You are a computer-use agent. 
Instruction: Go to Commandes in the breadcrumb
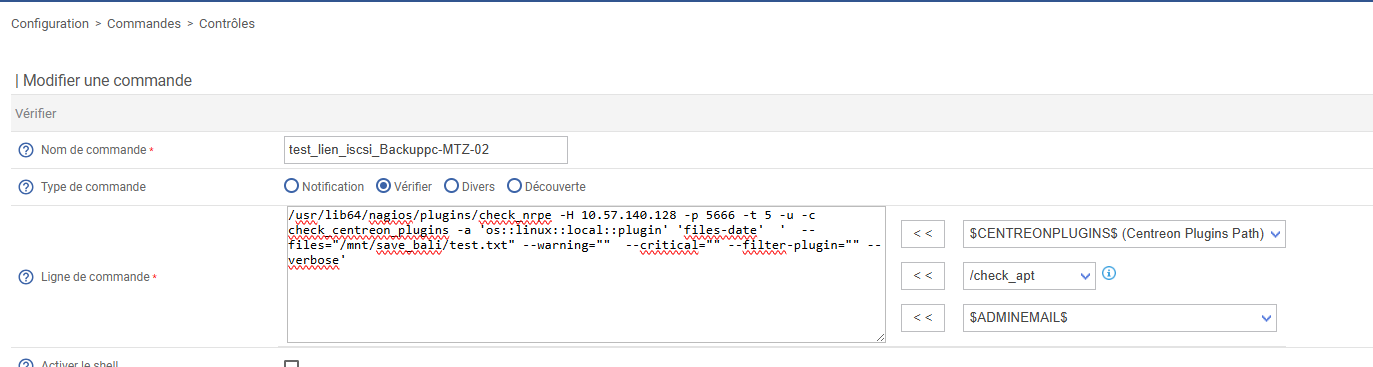(x=143, y=23)
